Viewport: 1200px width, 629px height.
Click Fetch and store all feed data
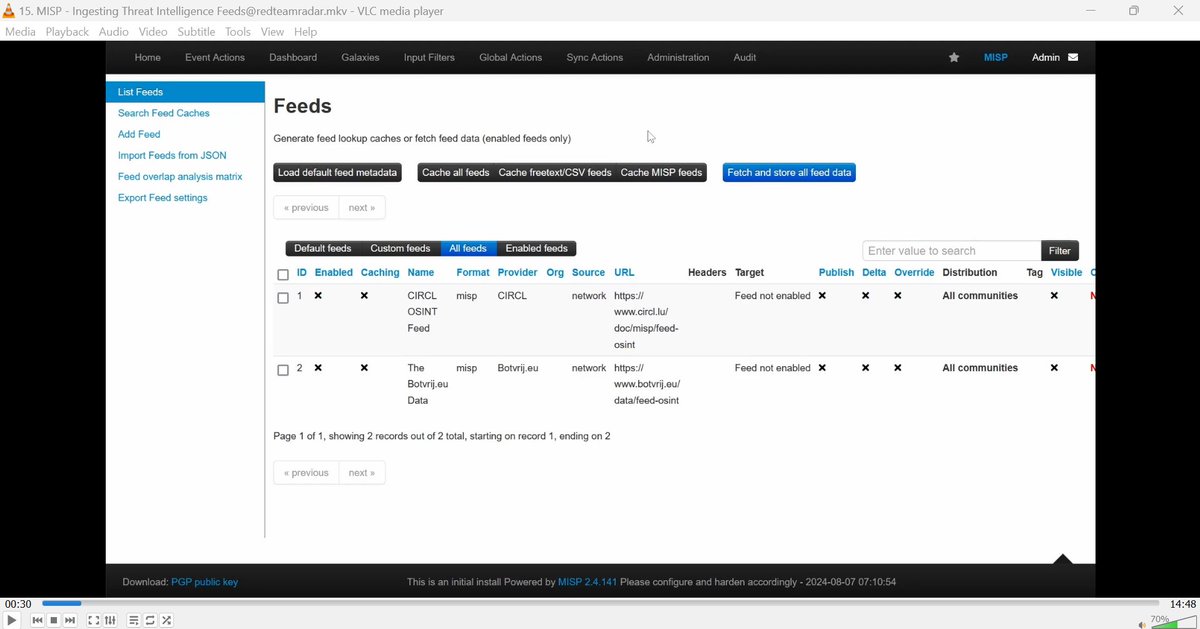pos(790,173)
